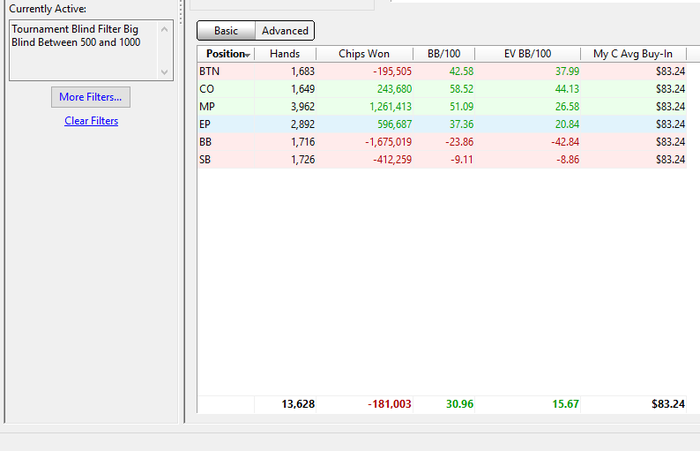Click the 51.09 BB/100 value

point(462,107)
